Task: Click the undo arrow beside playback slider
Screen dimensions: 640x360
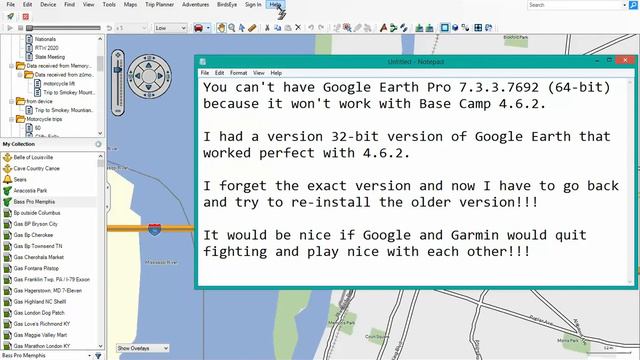Action: (109, 28)
